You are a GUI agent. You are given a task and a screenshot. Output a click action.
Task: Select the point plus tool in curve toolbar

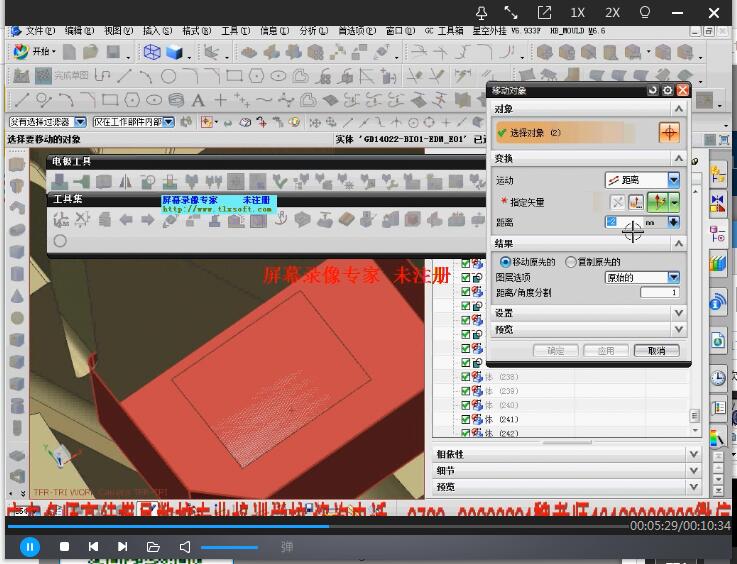(220, 100)
